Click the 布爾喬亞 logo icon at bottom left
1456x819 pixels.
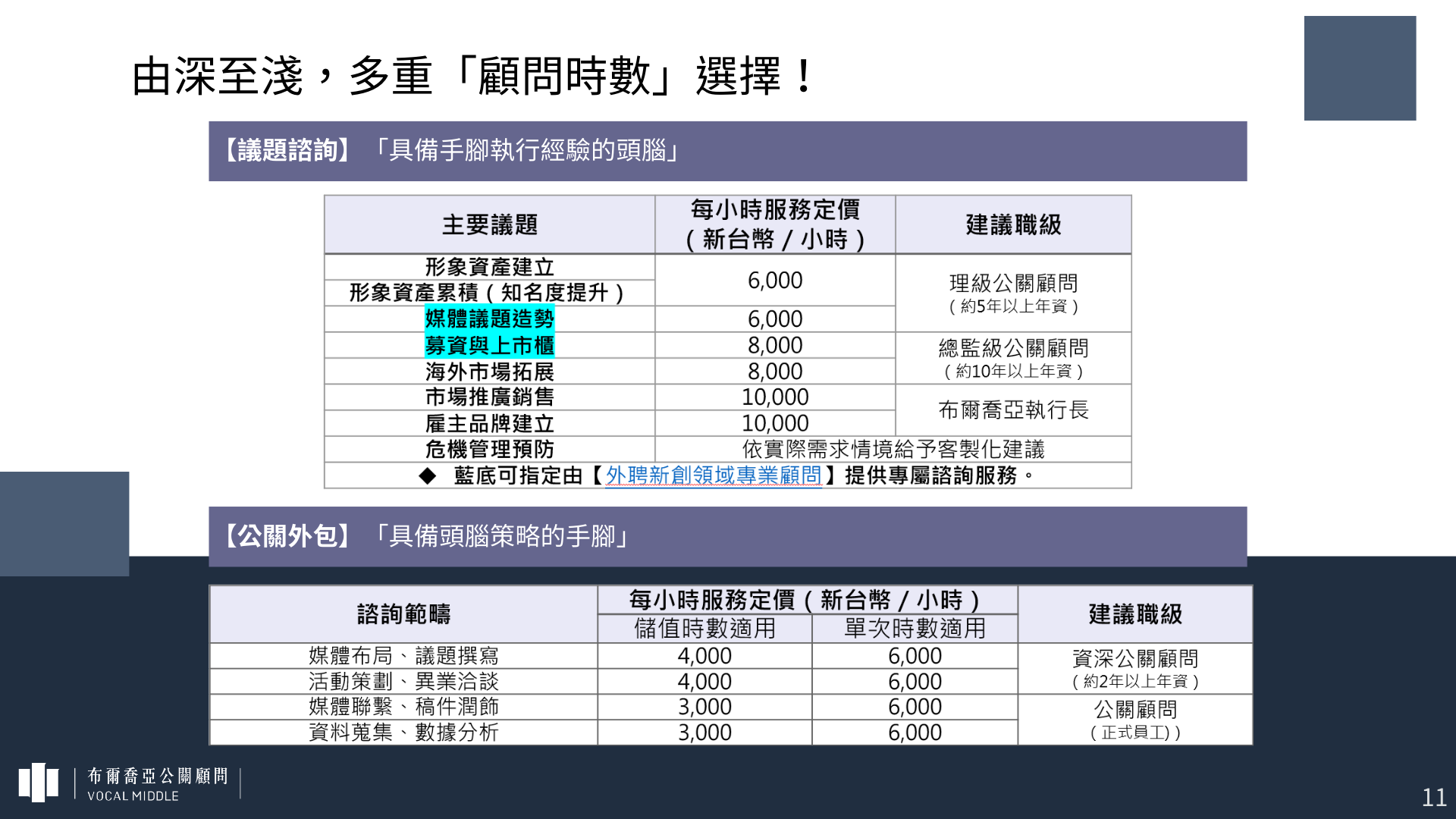coord(39,783)
